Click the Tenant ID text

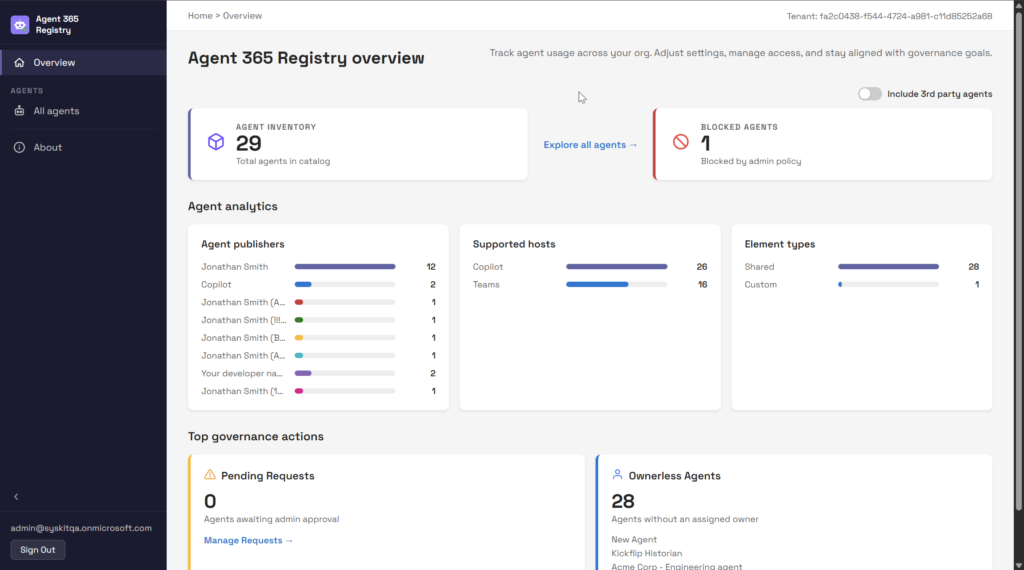point(889,16)
